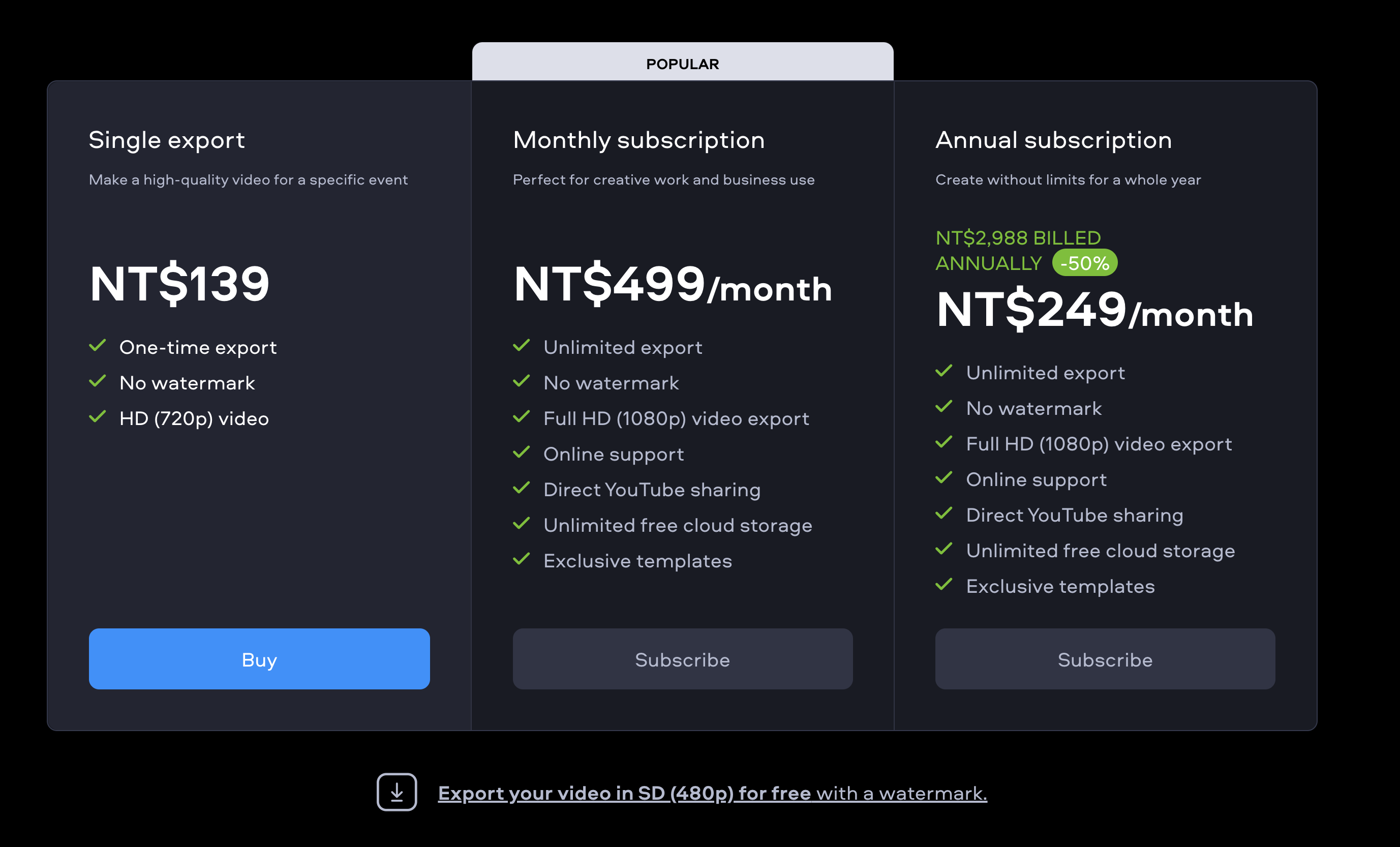The image size is (1400, 847).
Task: Click the NT$249/month price text
Action: (1095, 310)
